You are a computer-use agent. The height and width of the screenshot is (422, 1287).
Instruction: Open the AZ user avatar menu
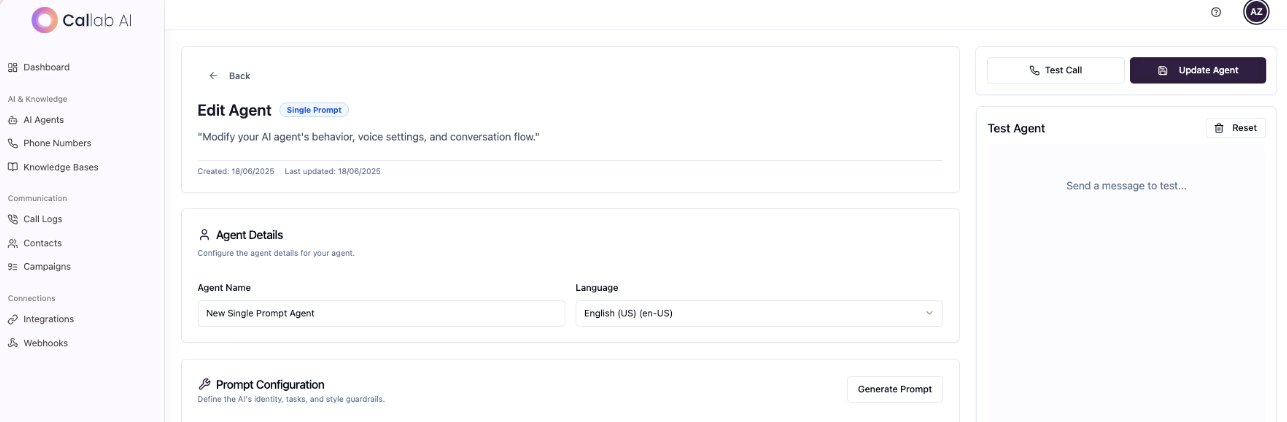[1256, 12]
